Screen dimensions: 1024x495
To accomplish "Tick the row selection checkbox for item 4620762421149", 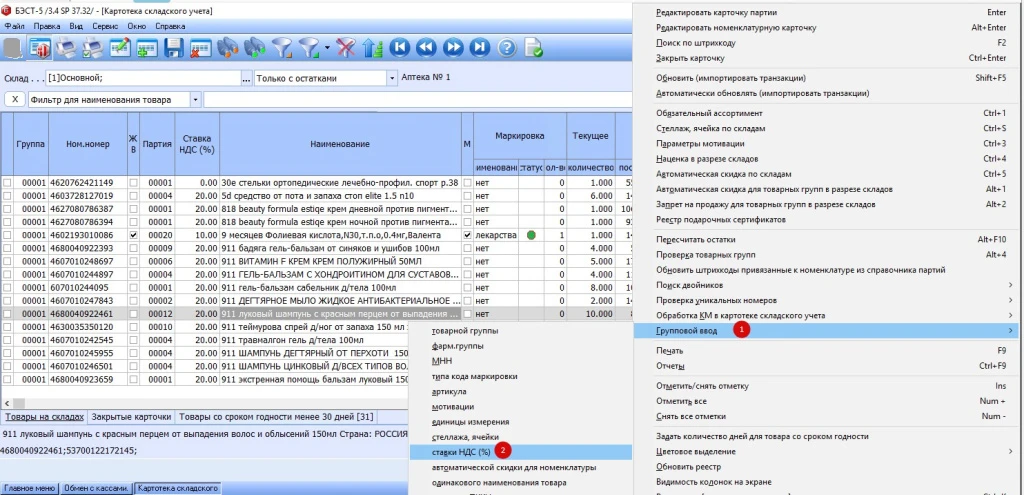I will tap(8, 183).
